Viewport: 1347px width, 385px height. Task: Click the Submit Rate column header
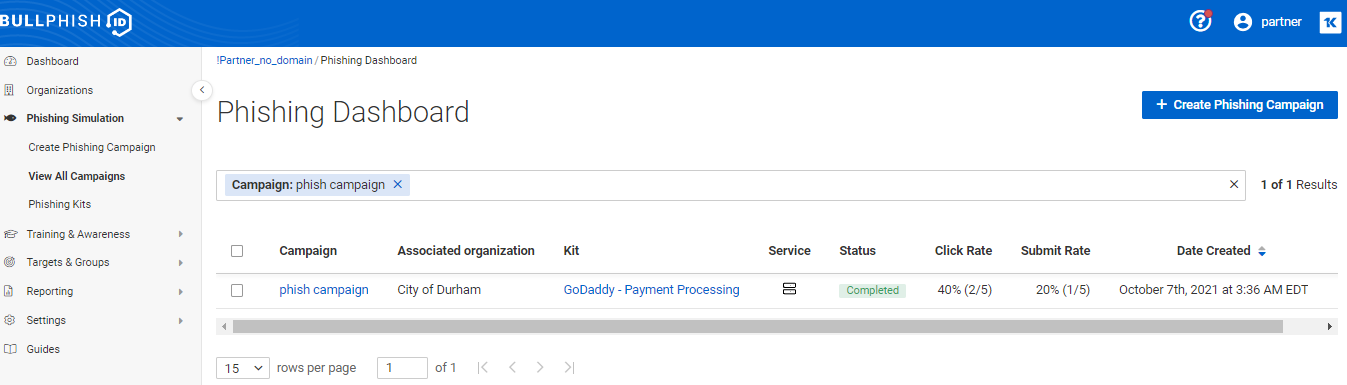click(x=1055, y=251)
